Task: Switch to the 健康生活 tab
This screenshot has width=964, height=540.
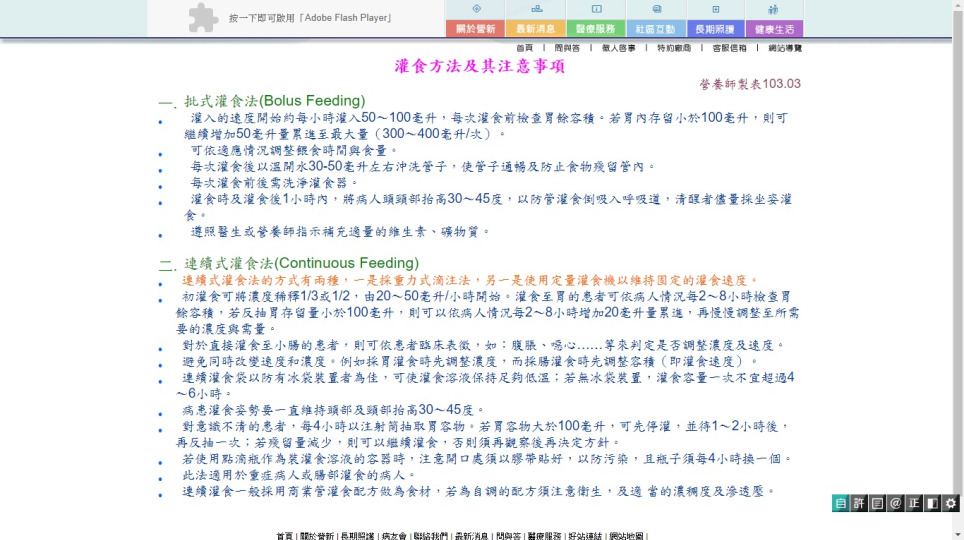Action: tap(773, 29)
